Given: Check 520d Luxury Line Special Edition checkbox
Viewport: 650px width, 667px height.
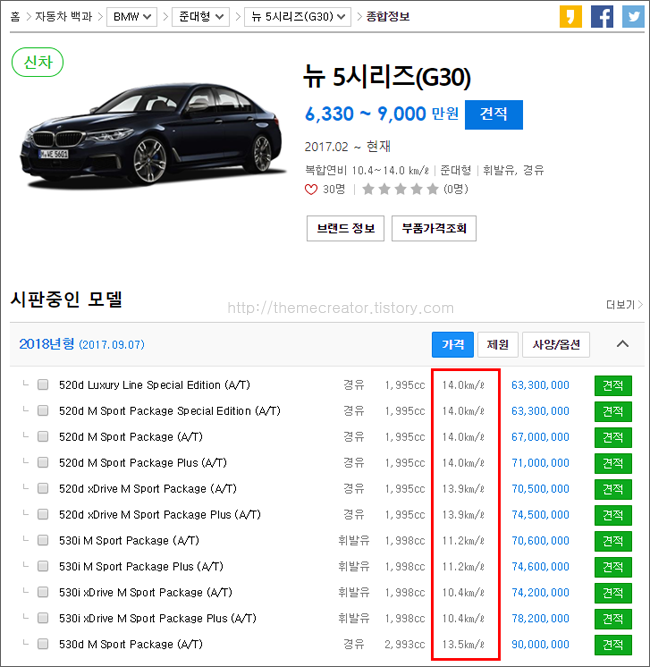Looking at the screenshot, I should (43, 385).
